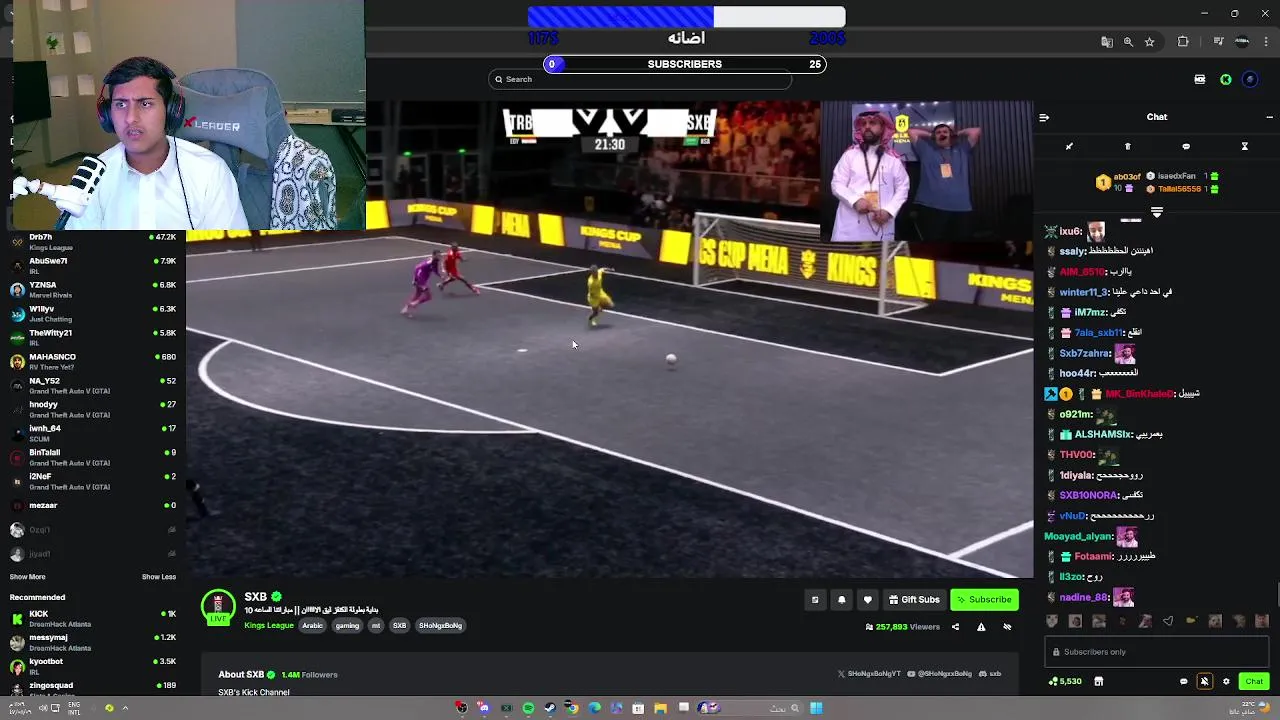The image size is (1280, 720).
Task: Open browser media controls icon
Action: tap(1218, 42)
